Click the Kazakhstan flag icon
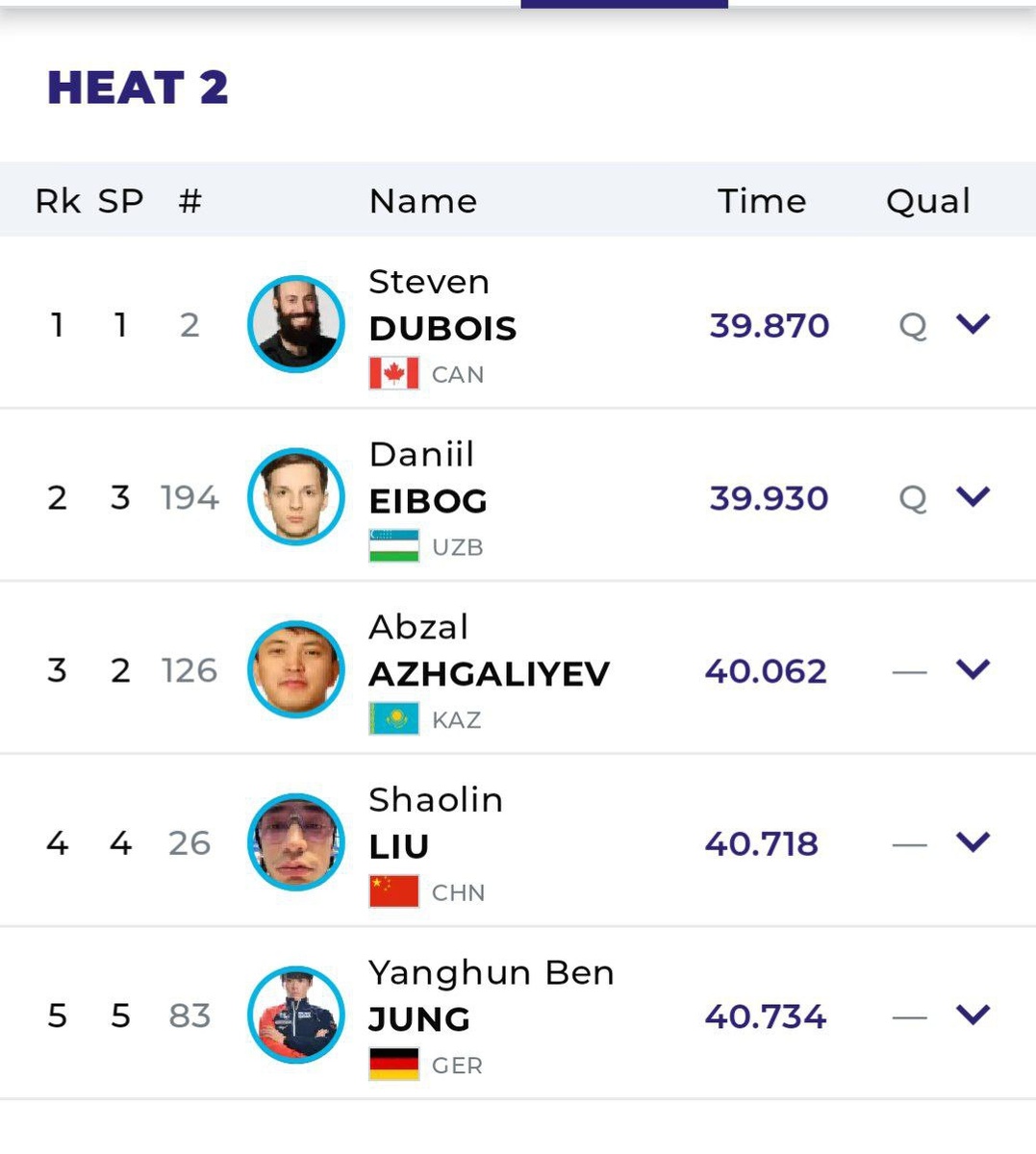The height and width of the screenshot is (1154, 1036). pyautogui.click(x=393, y=718)
